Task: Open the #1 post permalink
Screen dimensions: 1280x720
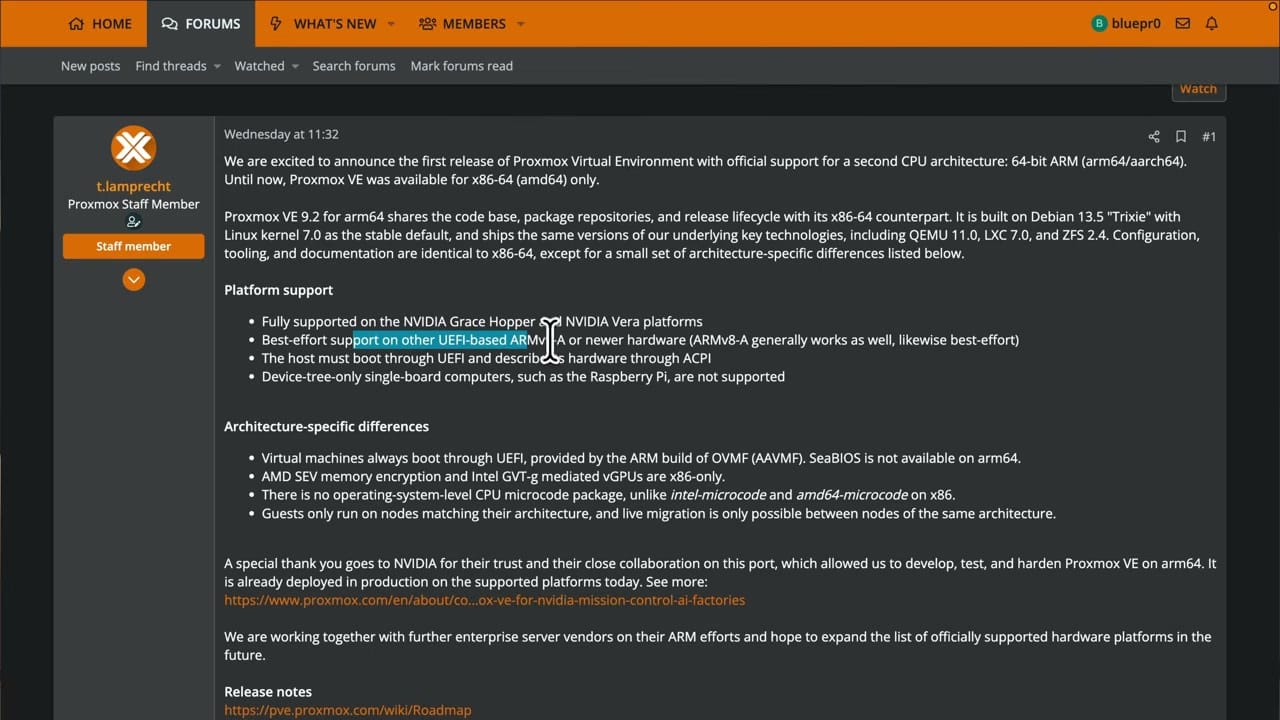Action: point(1209,136)
